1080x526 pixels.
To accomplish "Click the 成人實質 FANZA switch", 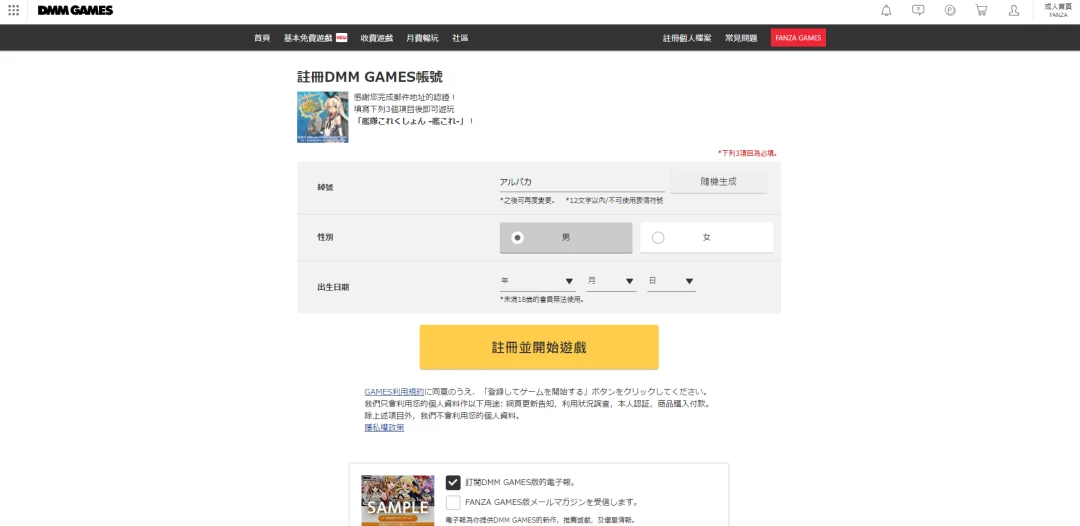I will pyautogui.click(x=1058, y=10).
